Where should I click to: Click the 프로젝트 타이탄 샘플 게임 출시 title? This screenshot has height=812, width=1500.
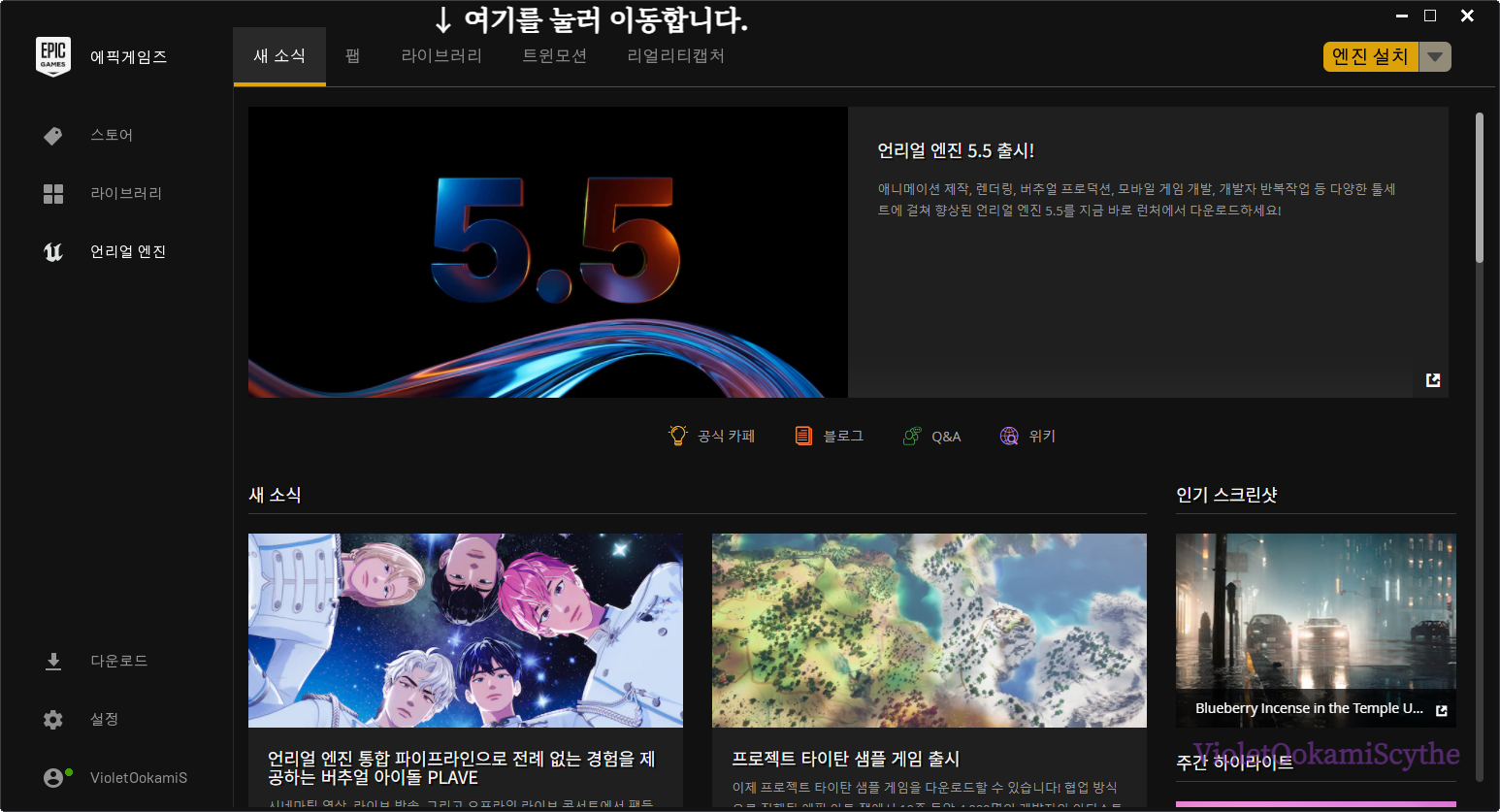(x=846, y=759)
